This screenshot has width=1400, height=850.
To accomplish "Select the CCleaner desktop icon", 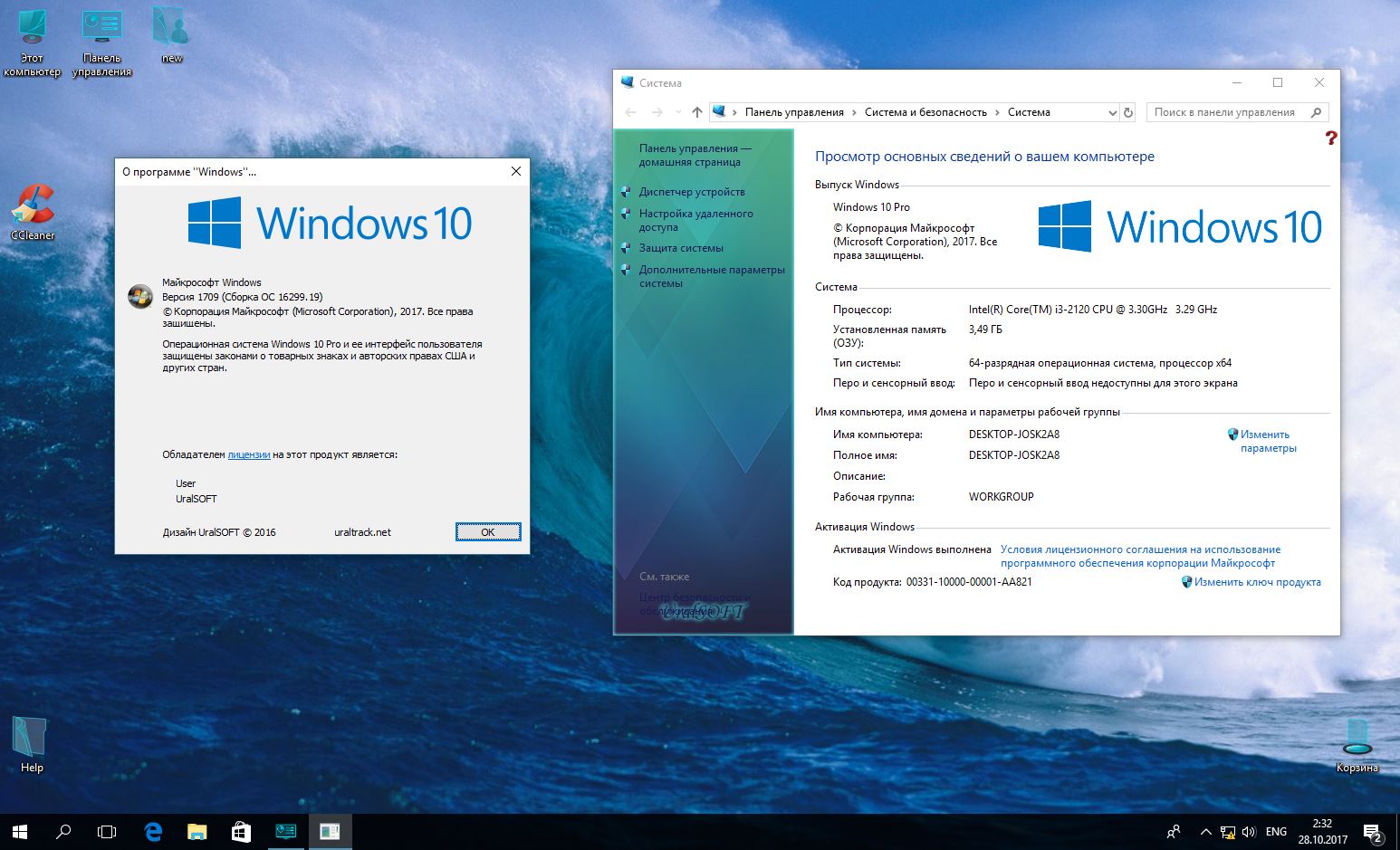I will tap(33, 213).
